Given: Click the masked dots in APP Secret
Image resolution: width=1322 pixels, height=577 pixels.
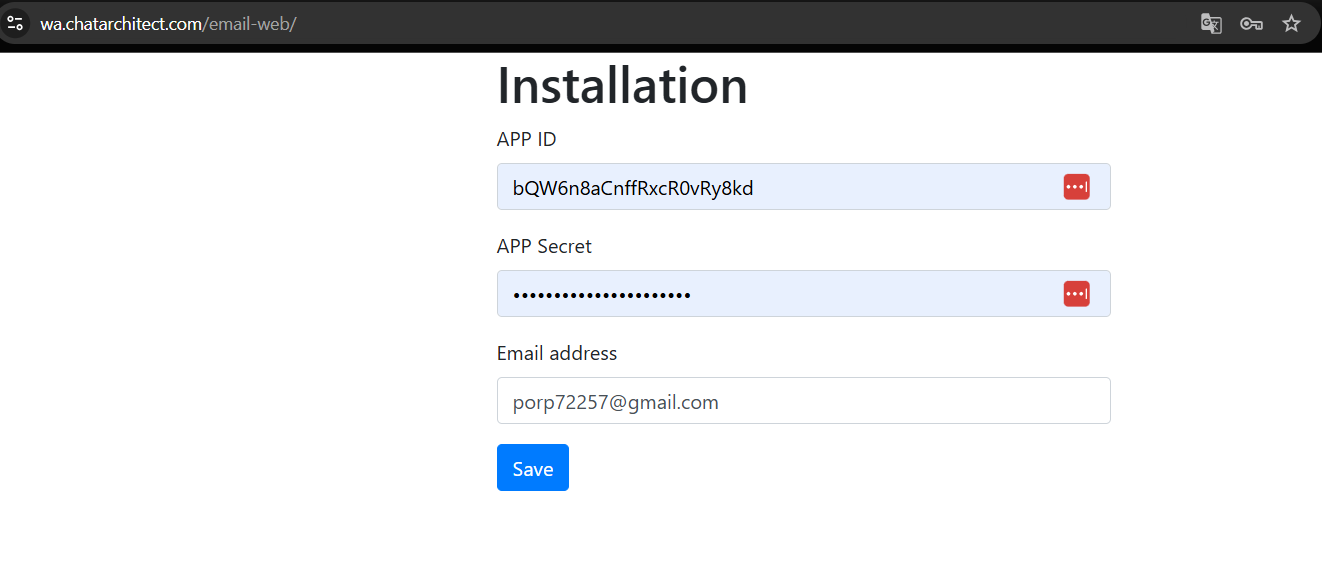Looking at the screenshot, I should [602, 295].
